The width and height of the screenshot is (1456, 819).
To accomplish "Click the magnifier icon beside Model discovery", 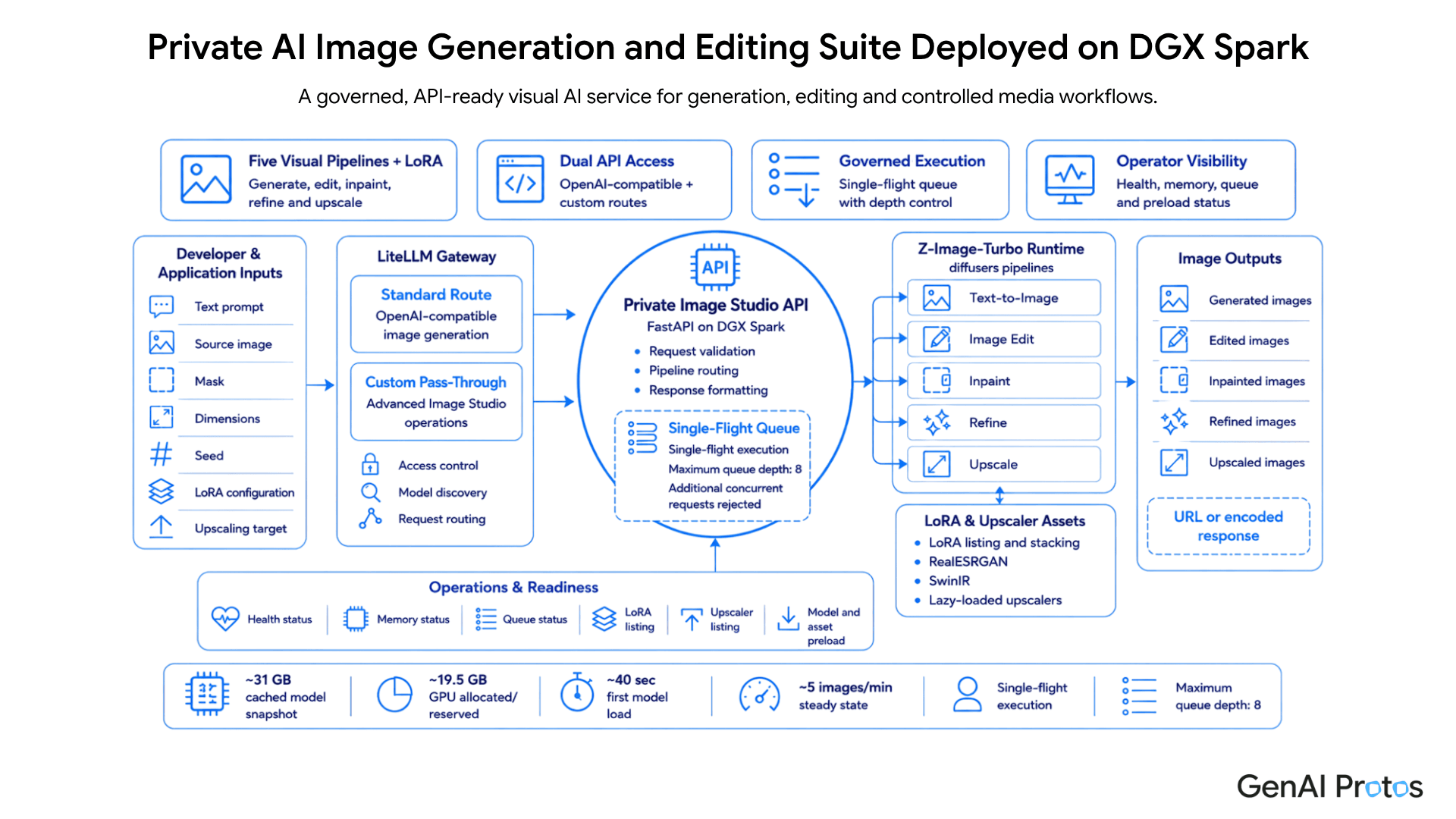I will tap(370, 492).
